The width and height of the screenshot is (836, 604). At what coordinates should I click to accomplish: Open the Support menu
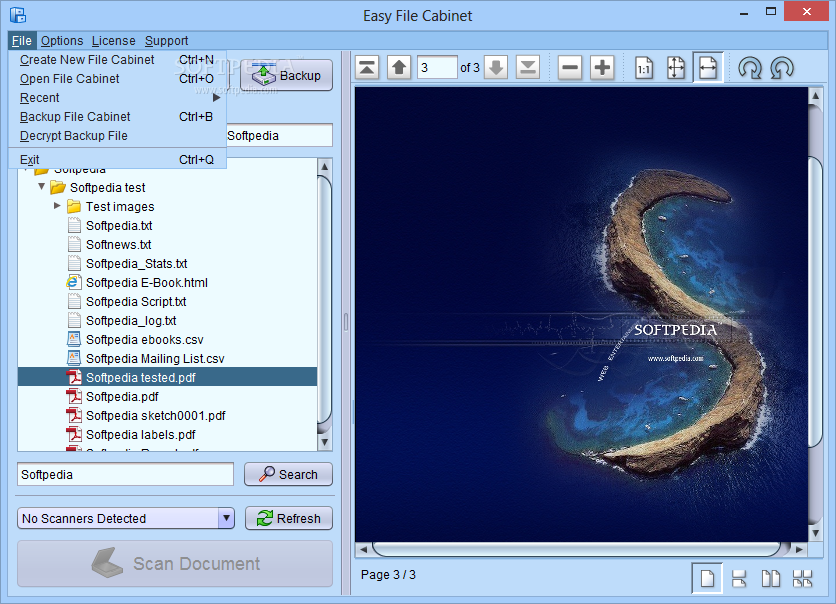166,41
